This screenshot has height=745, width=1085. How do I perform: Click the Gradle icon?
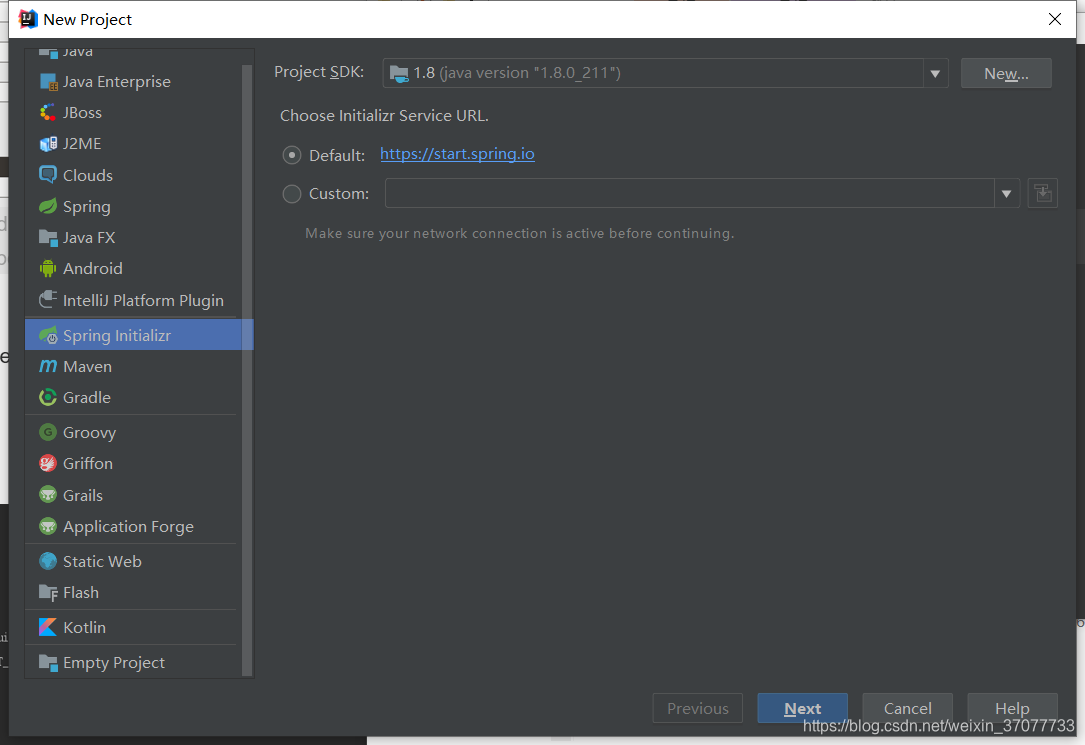(x=48, y=398)
